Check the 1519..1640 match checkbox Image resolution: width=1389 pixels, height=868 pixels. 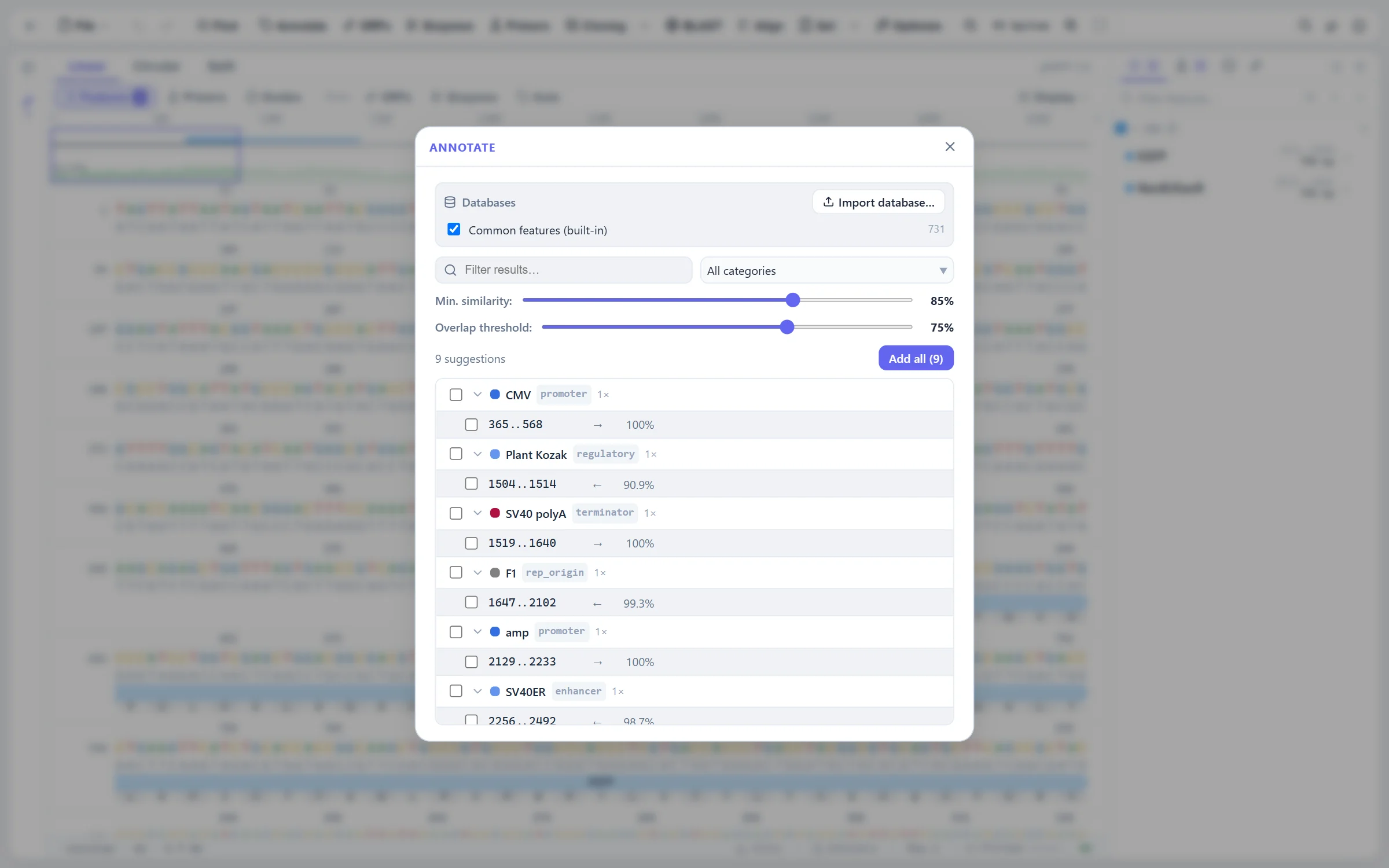(472, 543)
